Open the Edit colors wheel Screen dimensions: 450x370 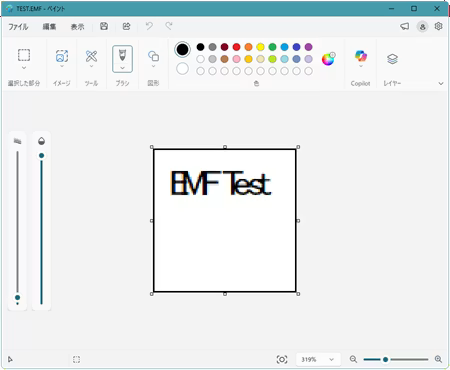(328, 59)
